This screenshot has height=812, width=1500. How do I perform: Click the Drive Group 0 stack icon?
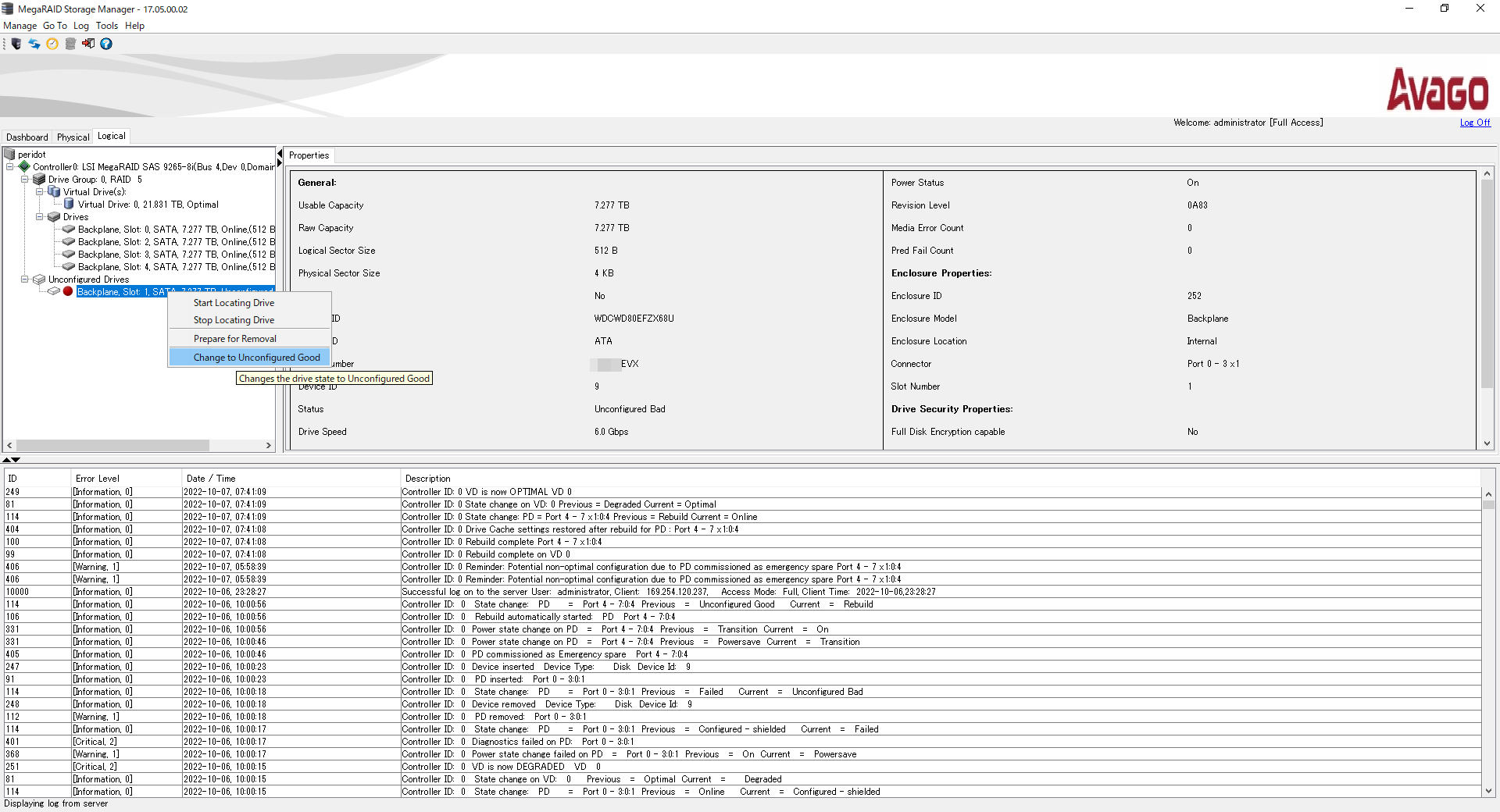click(39, 179)
